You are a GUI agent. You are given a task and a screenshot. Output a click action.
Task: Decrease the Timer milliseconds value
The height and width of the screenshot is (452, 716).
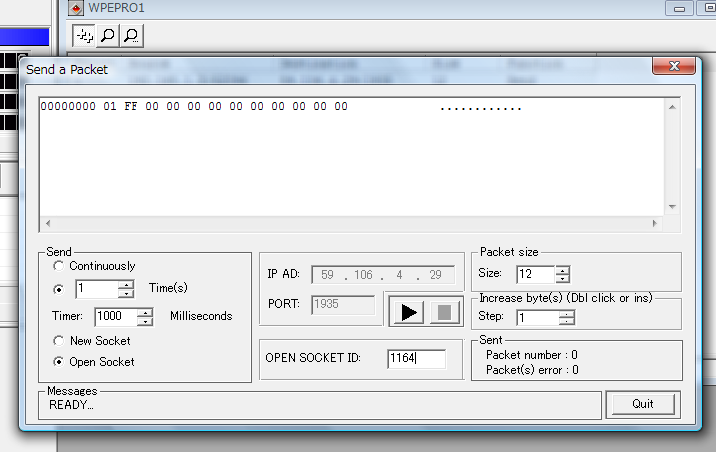[x=146, y=321]
